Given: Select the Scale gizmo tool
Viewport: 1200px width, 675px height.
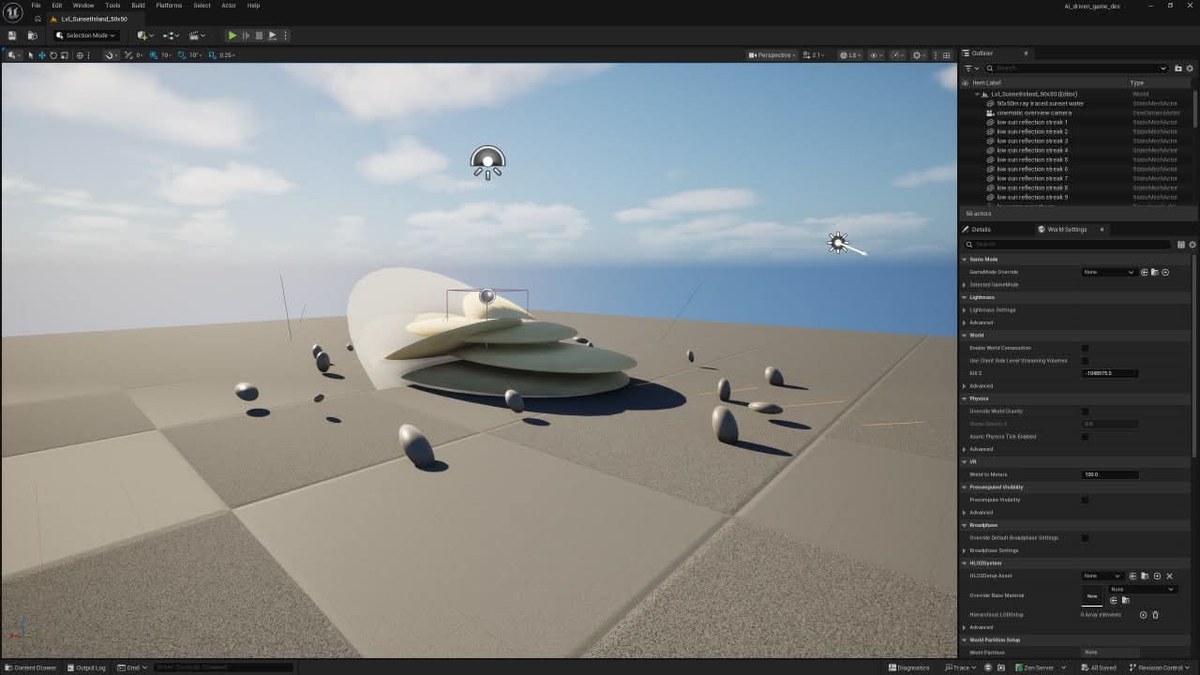Looking at the screenshot, I should click(x=64, y=55).
